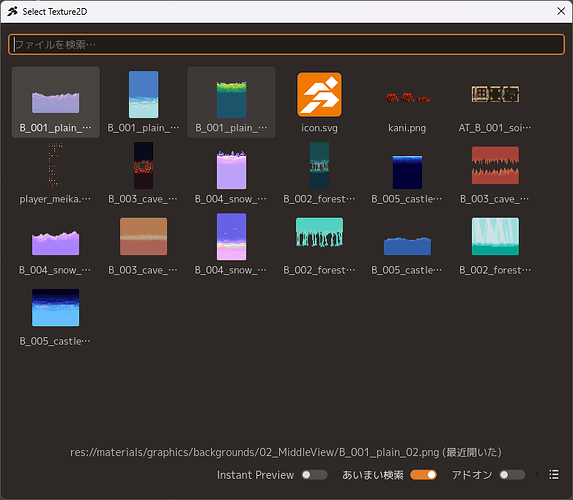Turn on the アドオン addons toggle
The width and height of the screenshot is (573, 500).
click(512, 475)
